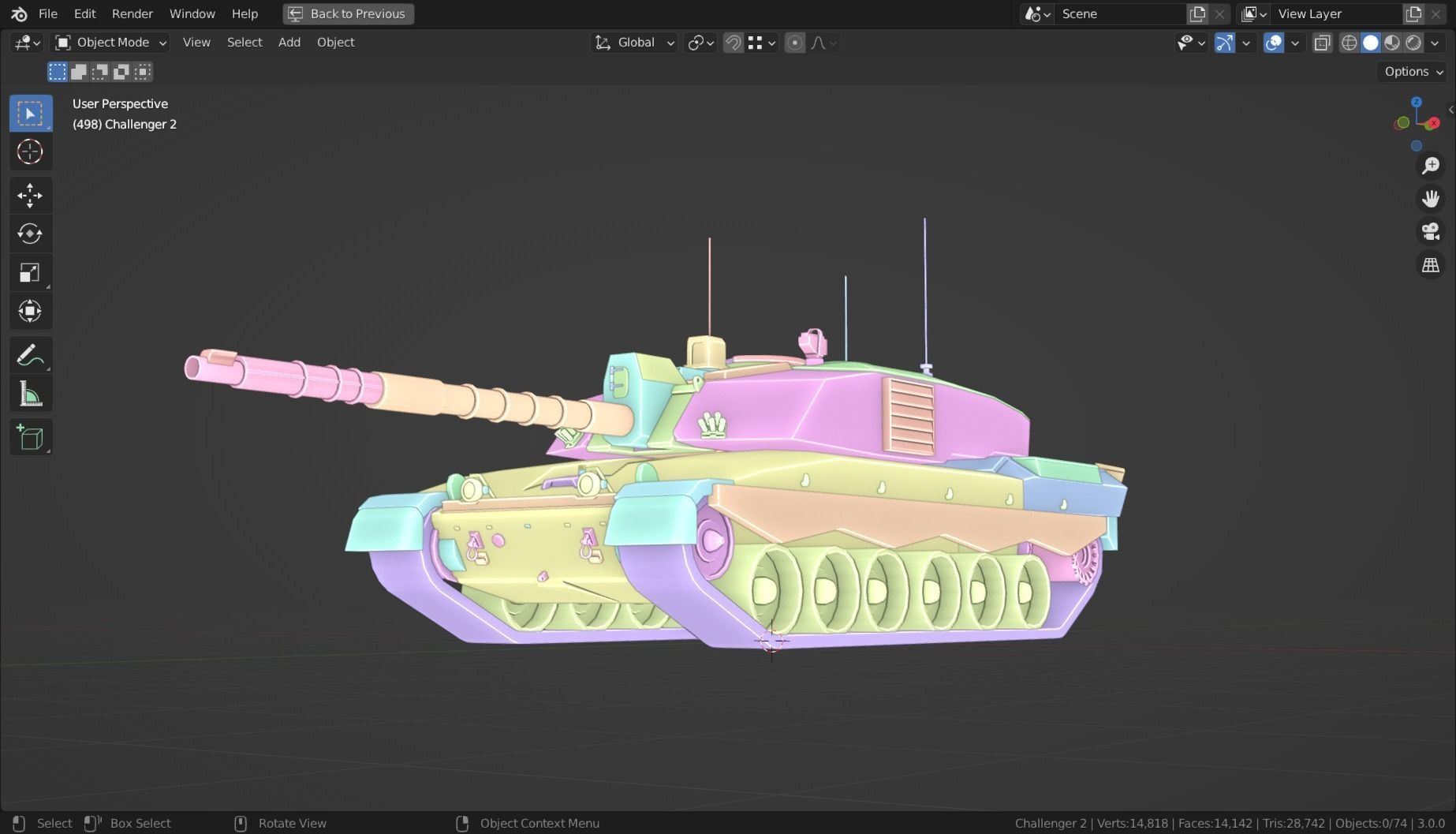Screen dimensions: 1456x834
Task: Open the snapping options dropdown
Action: (x=762, y=43)
